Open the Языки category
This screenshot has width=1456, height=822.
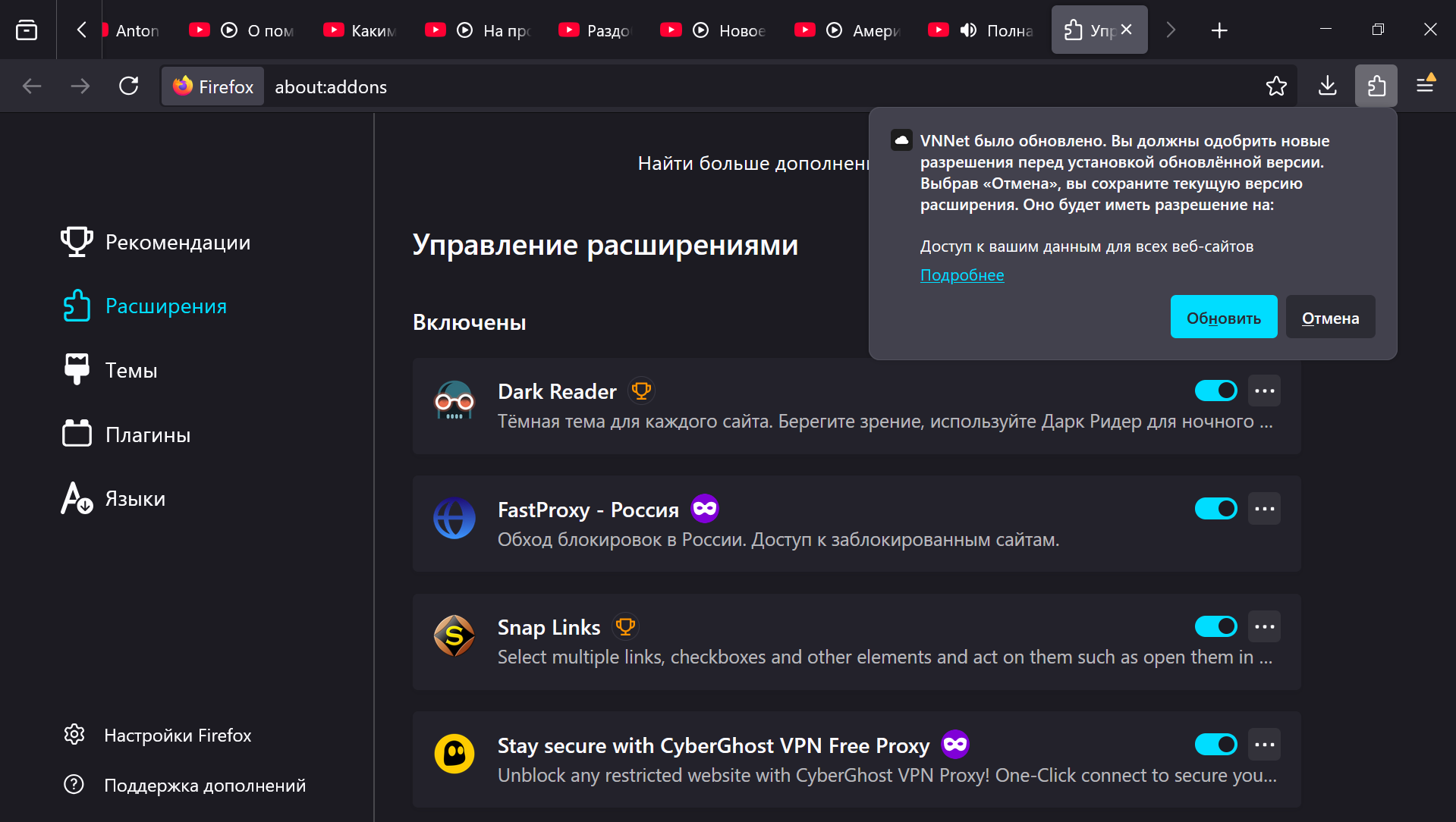pos(114,498)
